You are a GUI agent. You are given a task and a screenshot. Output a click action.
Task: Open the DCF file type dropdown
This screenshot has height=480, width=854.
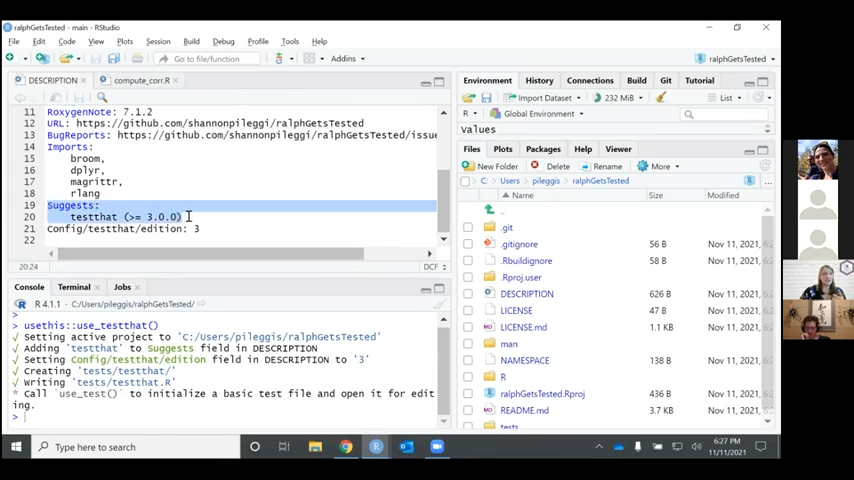(435, 266)
